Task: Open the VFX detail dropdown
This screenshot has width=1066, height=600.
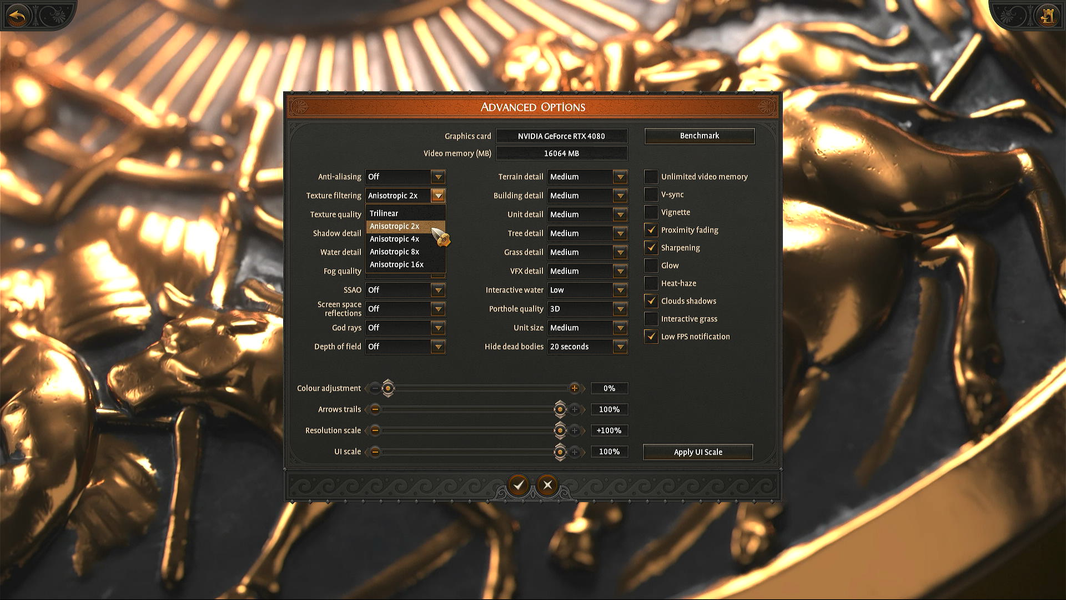Action: coord(587,270)
